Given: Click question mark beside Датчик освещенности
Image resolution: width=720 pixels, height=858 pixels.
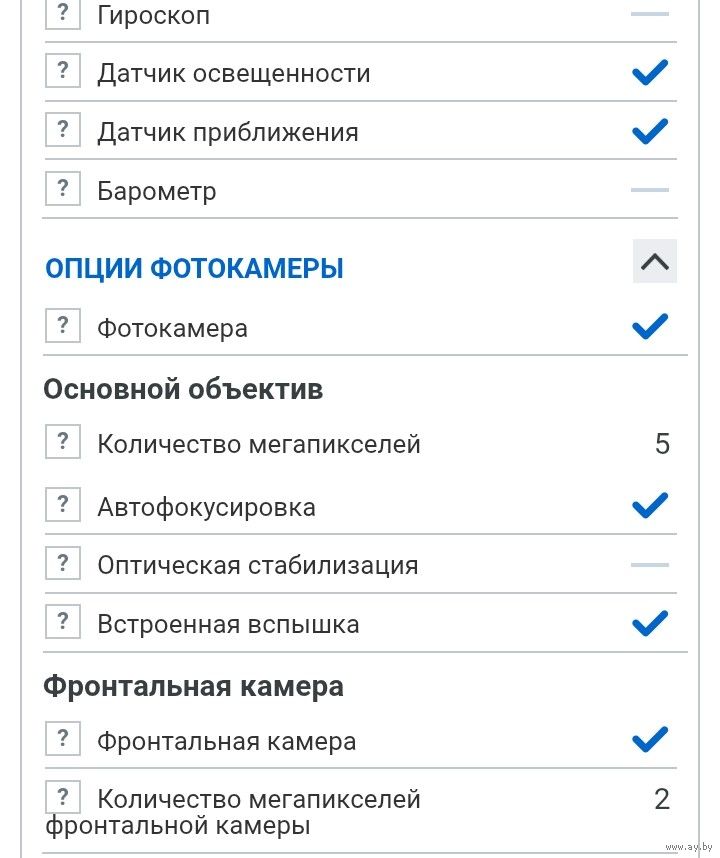Looking at the screenshot, I should pyautogui.click(x=63, y=71).
